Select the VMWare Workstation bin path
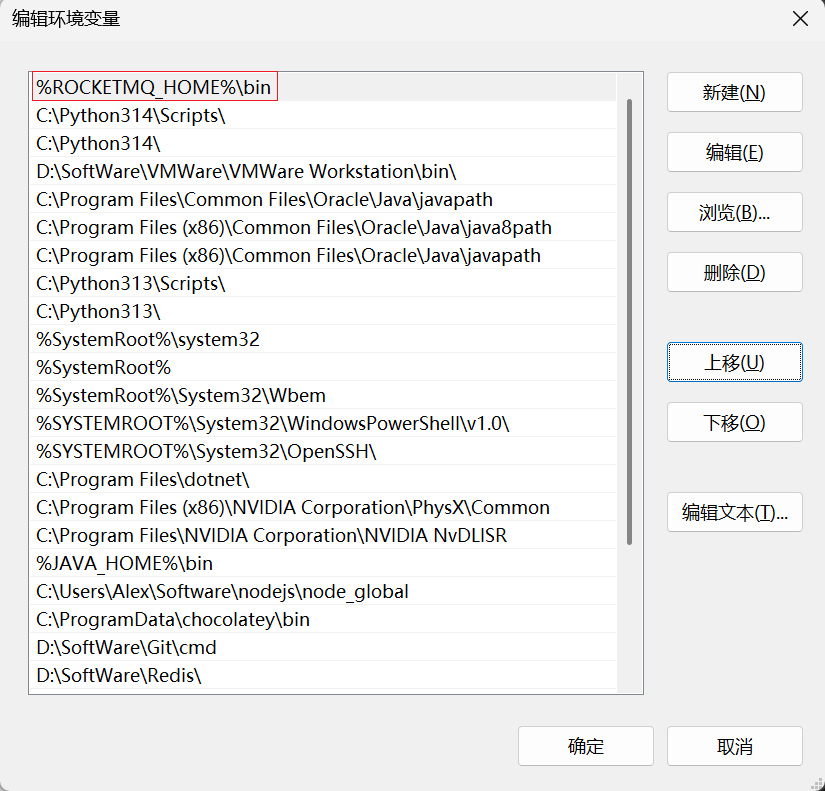This screenshot has height=791, width=825. [x=246, y=171]
